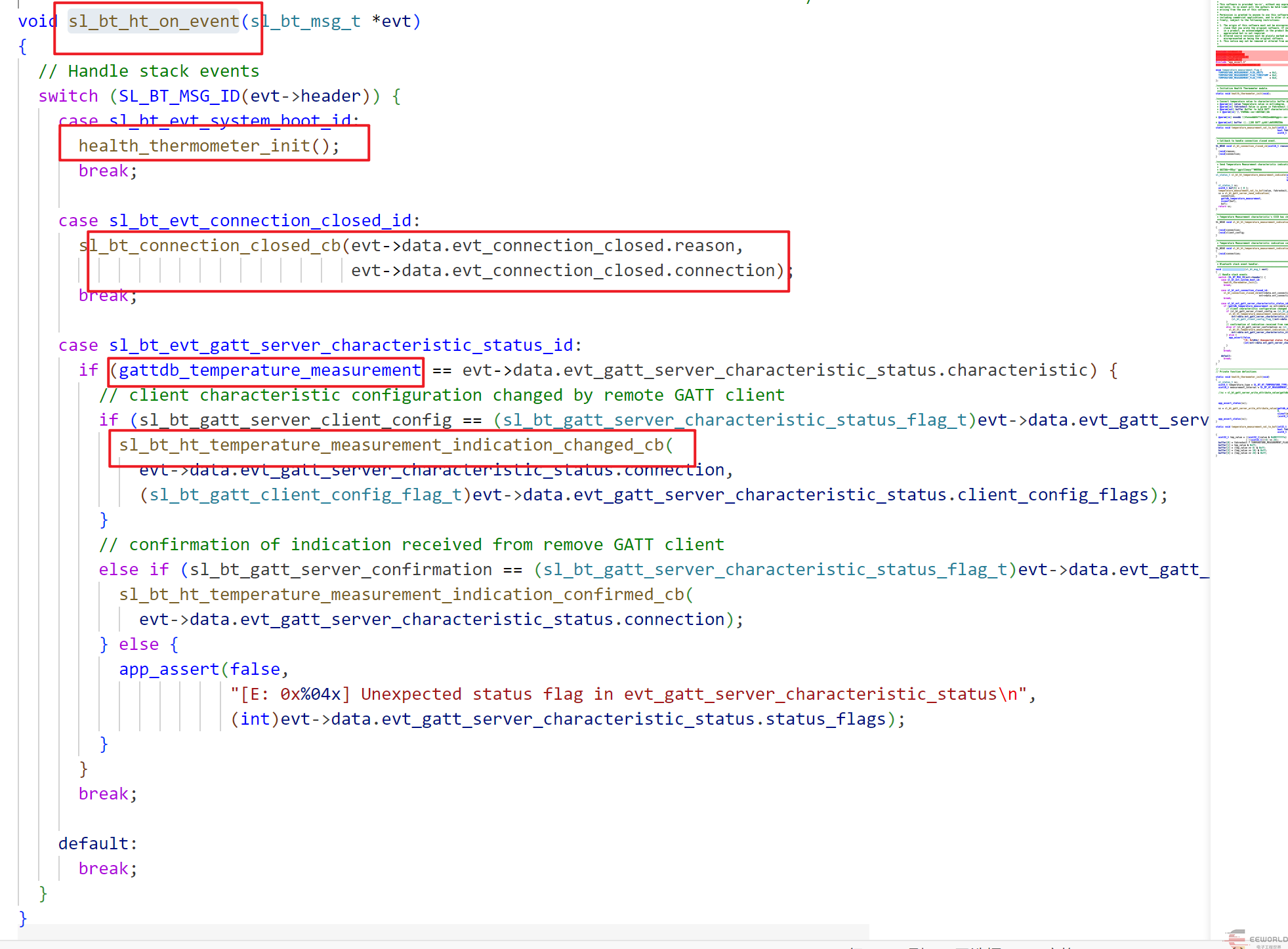Click the sl_bt_evt_connection_closed_id case label
1288x949 pixels.
(260, 221)
